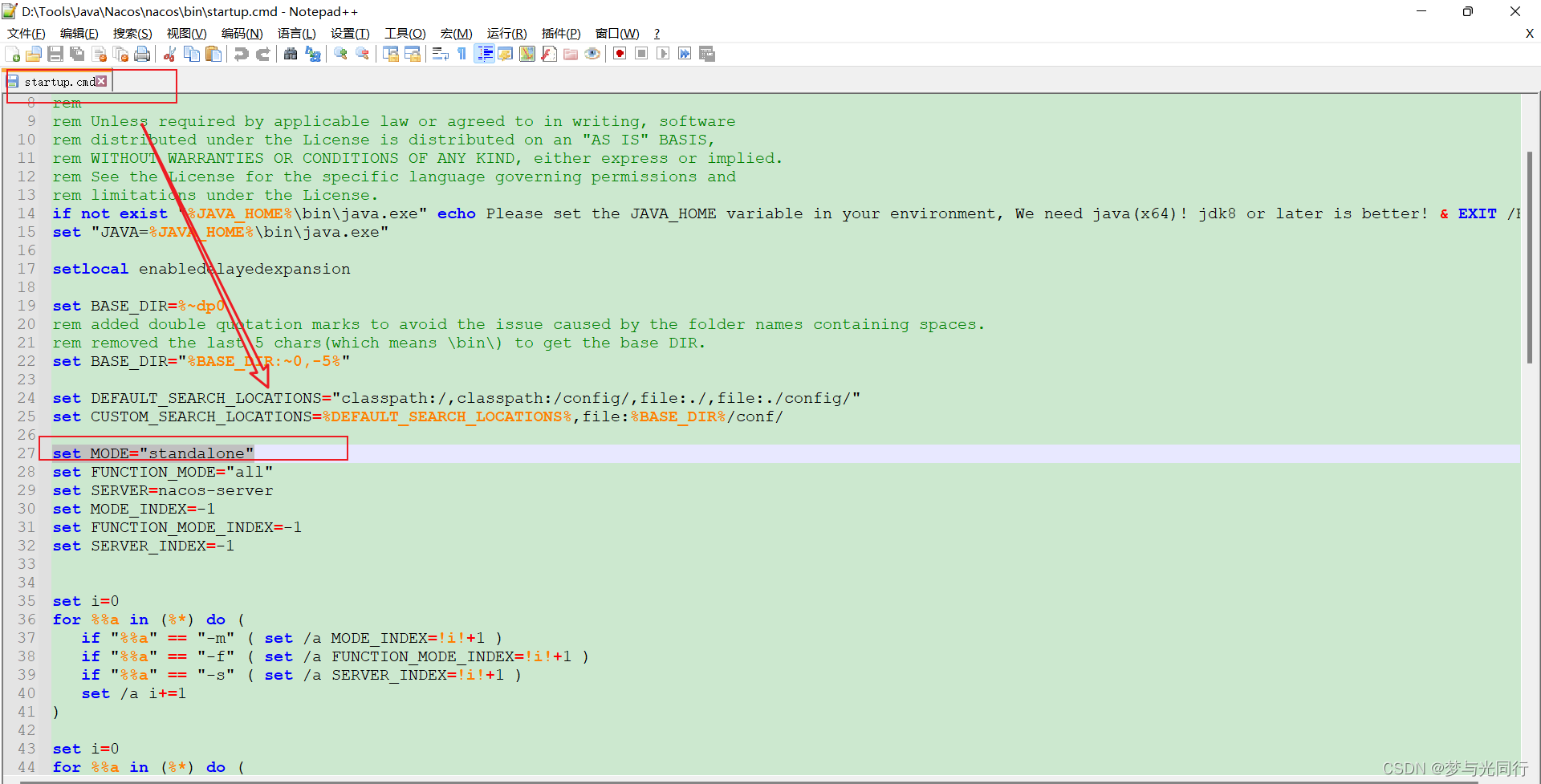Click "SERVER_INDEX" on line 32
Screen dimensions: 1541x784
point(148,546)
